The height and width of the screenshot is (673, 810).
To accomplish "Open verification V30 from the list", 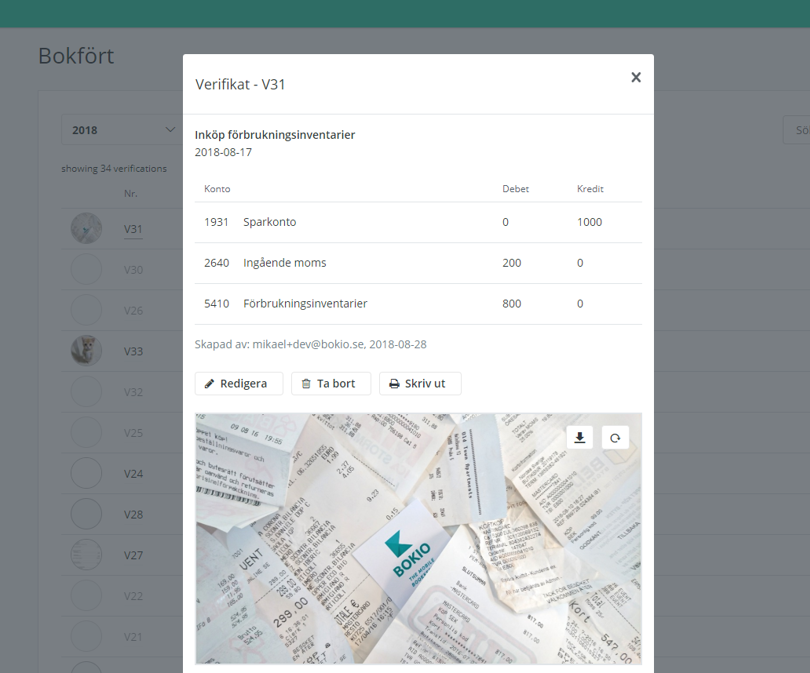I will coord(133,269).
